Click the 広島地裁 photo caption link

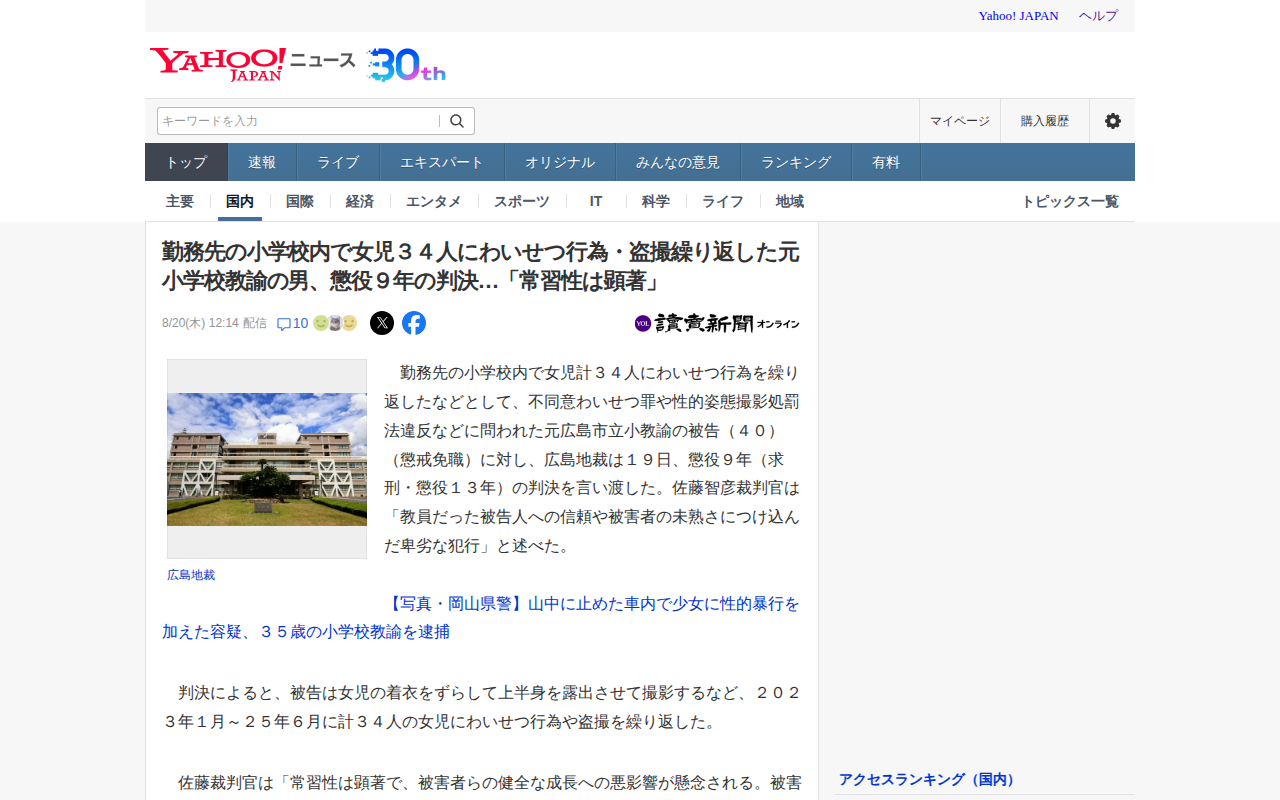(191, 575)
